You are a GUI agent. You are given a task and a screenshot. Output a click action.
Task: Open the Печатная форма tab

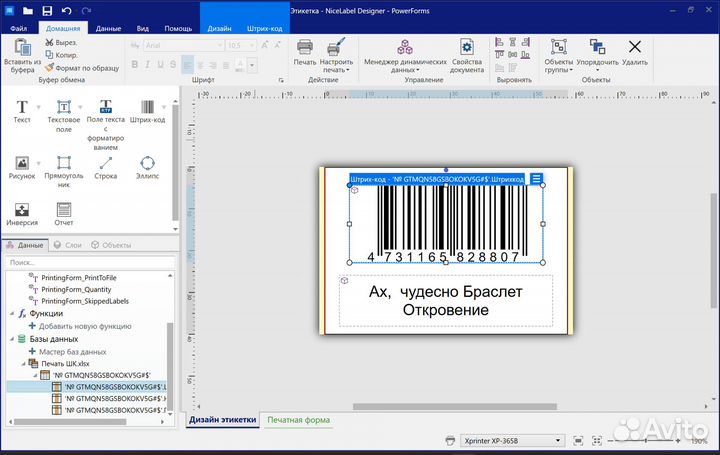click(x=298, y=420)
